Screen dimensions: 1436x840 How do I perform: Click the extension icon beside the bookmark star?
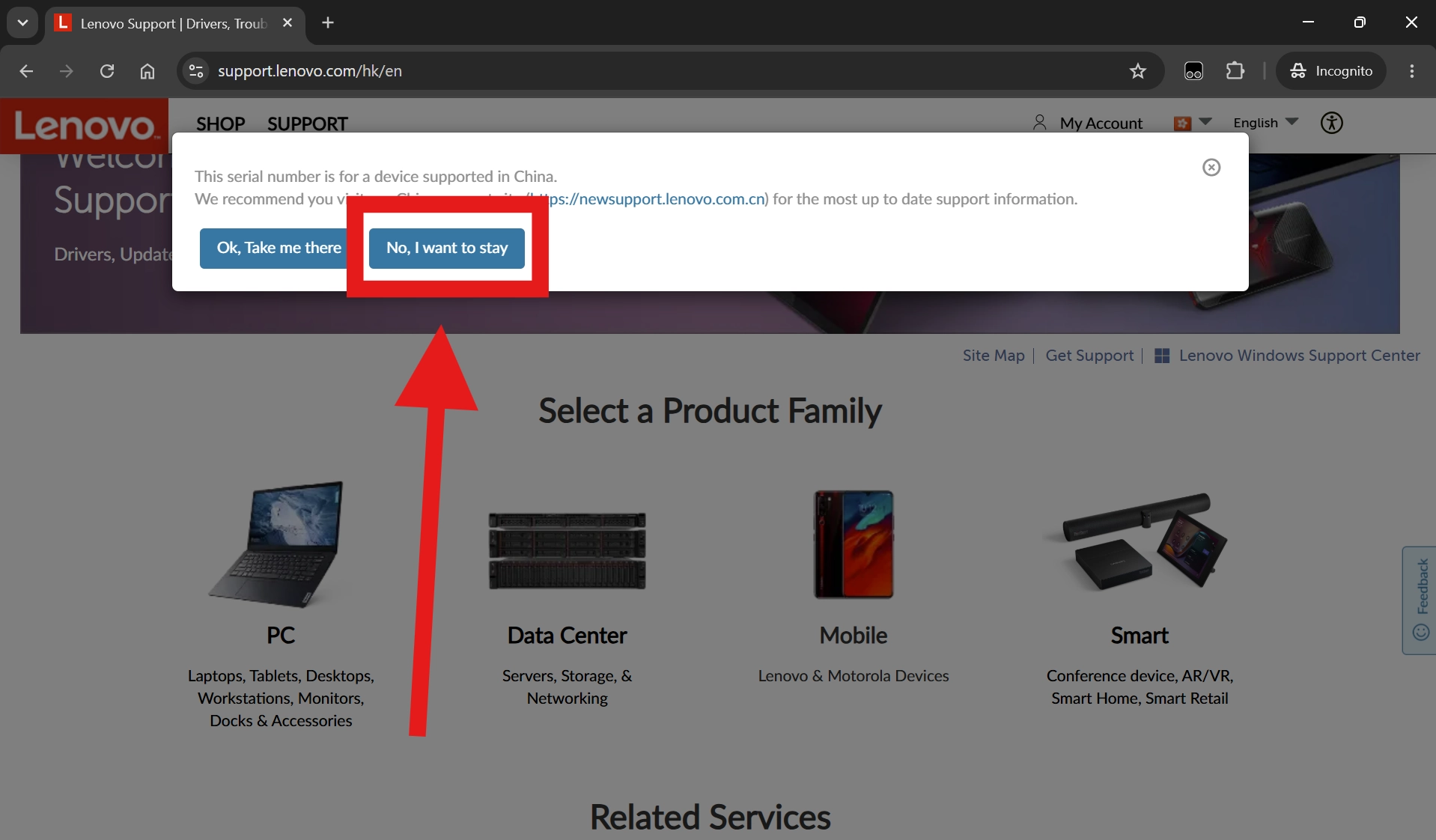tap(1193, 71)
